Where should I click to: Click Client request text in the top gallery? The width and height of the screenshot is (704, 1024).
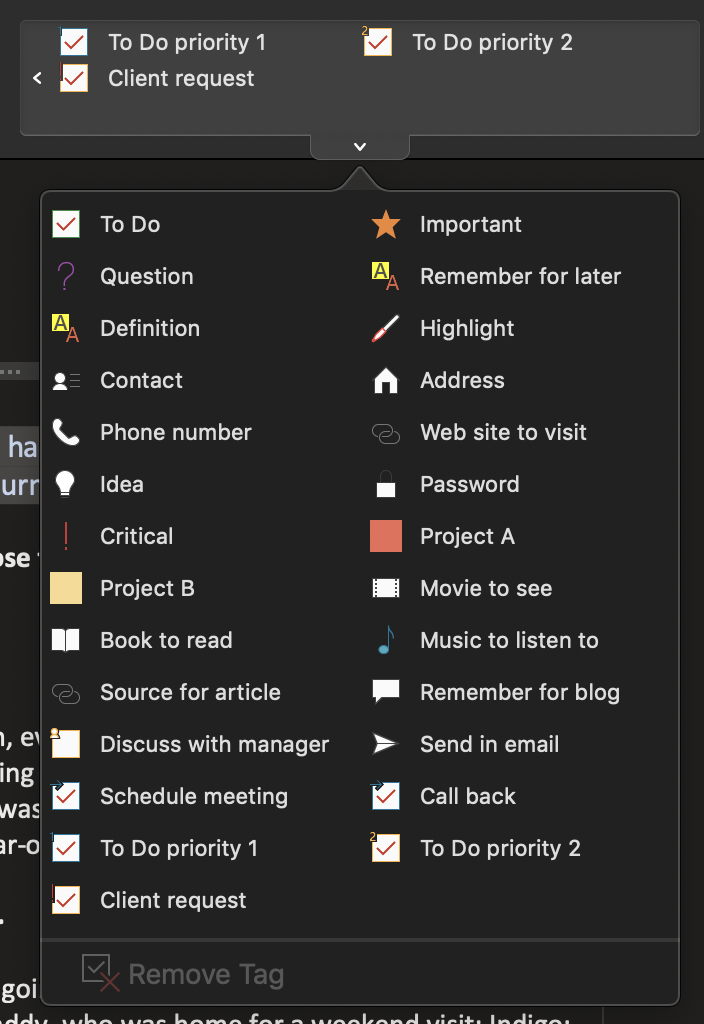click(x=182, y=78)
